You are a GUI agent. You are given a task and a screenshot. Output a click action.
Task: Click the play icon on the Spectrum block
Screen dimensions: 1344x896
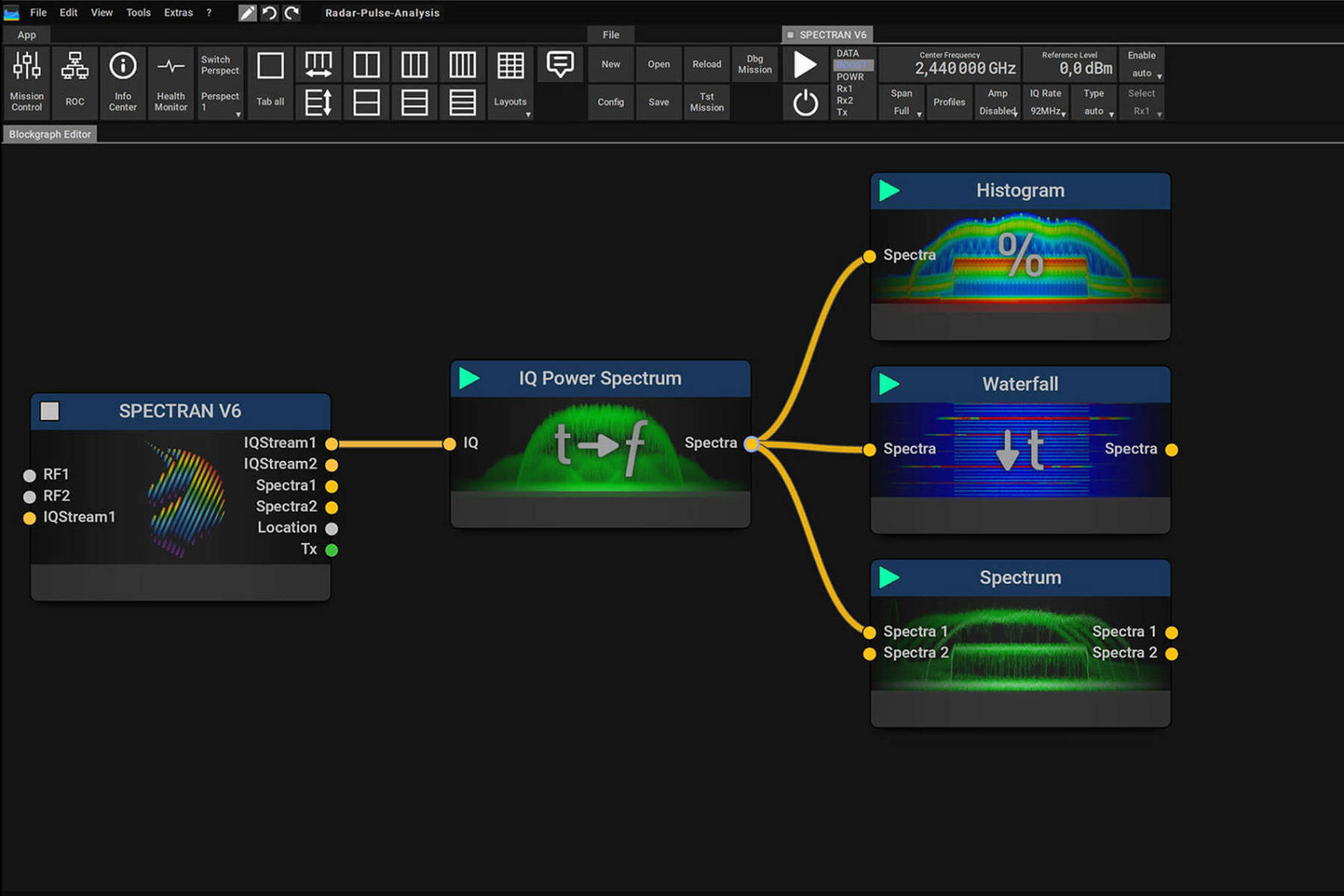click(x=889, y=577)
